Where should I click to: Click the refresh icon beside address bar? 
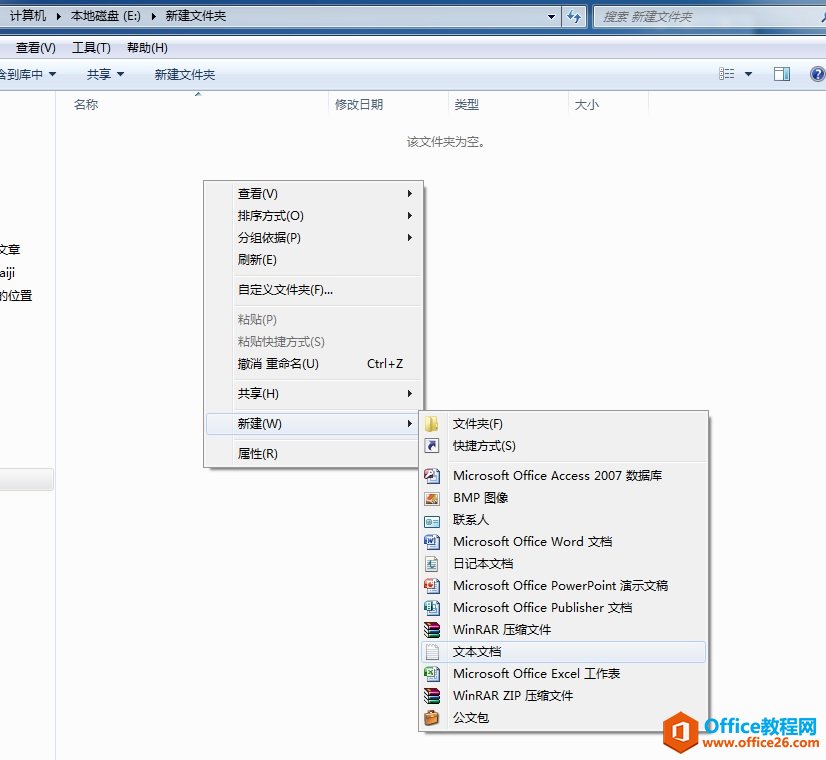click(574, 16)
